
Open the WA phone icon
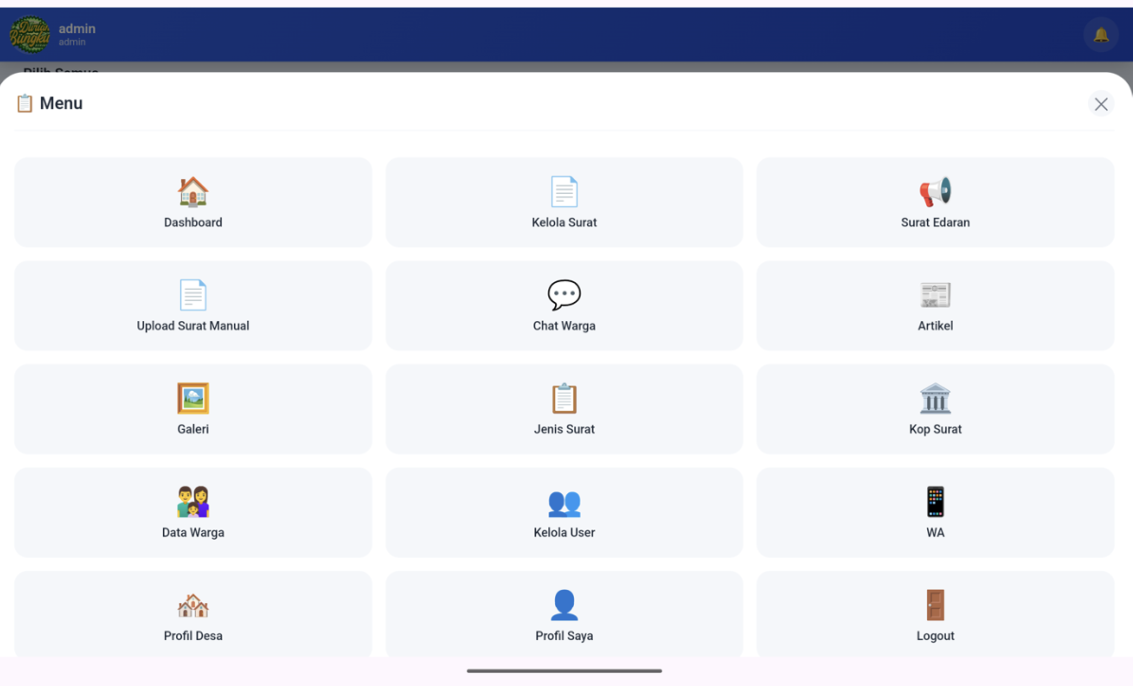coord(935,502)
